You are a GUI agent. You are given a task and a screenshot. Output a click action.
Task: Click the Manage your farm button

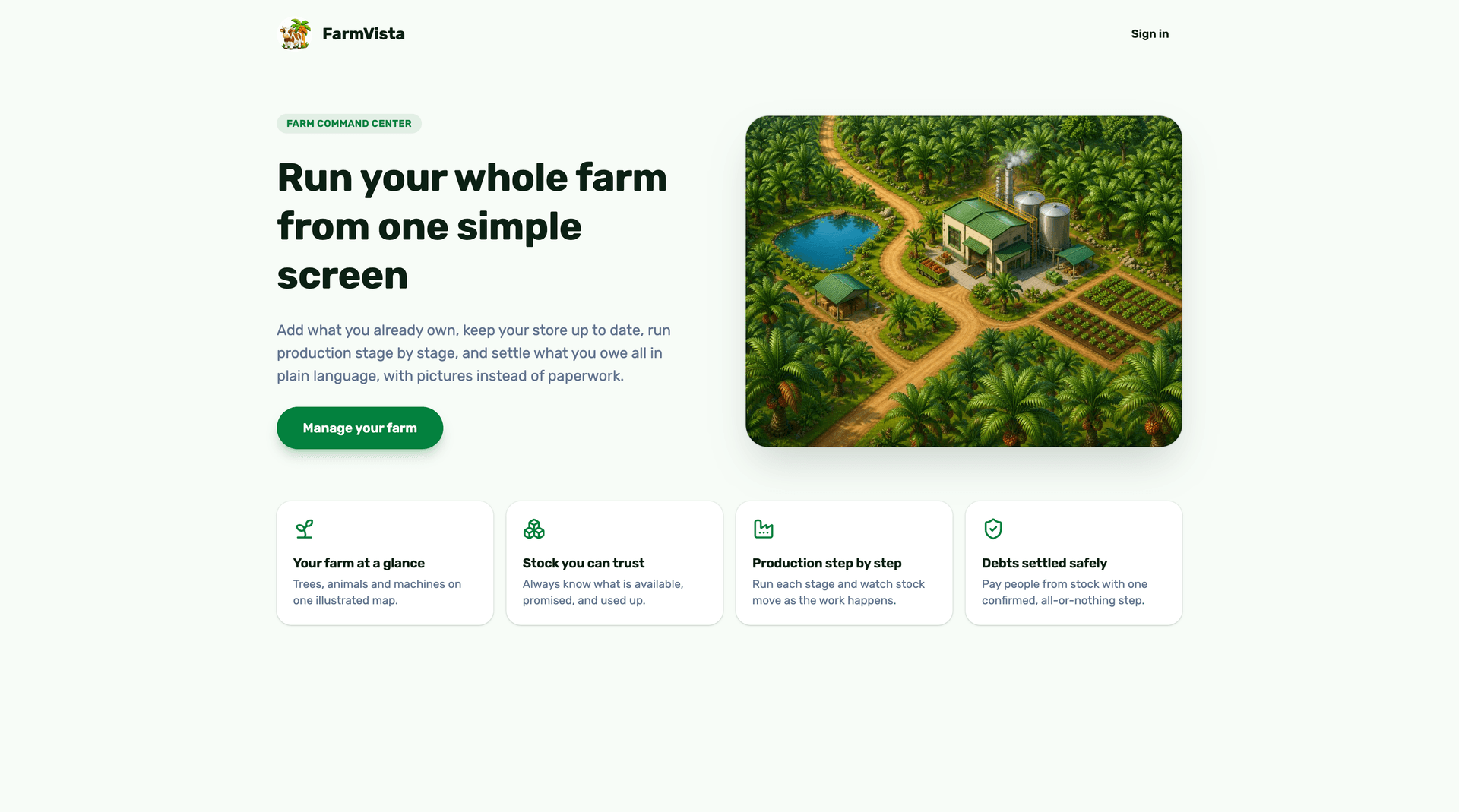tap(359, 428)
